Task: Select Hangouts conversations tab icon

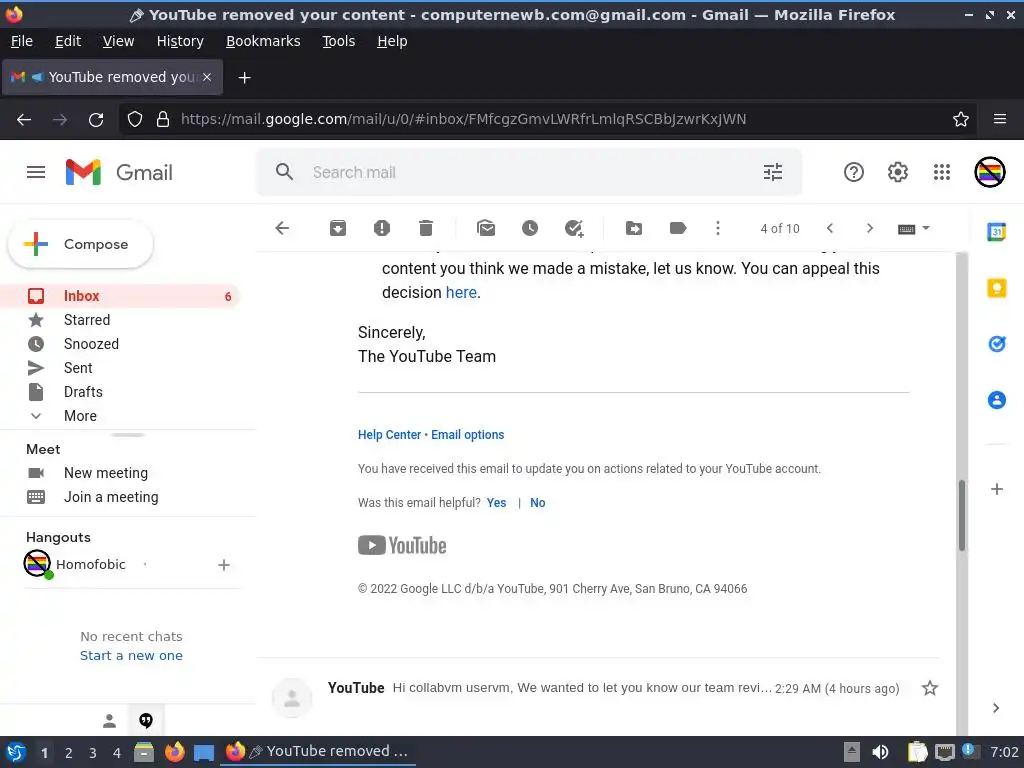Action: tap(146, 720)
